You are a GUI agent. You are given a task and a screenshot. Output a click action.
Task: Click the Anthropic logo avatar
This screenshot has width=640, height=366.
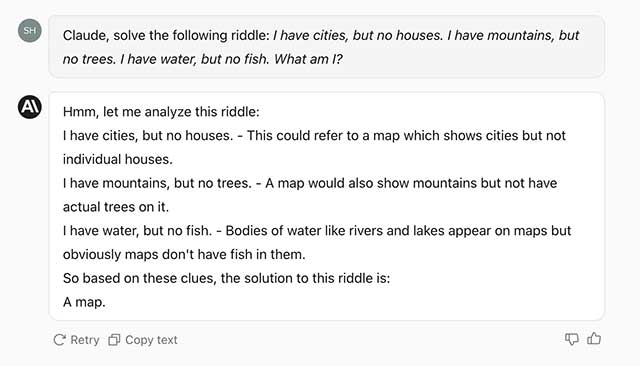(x=30, y=107)
